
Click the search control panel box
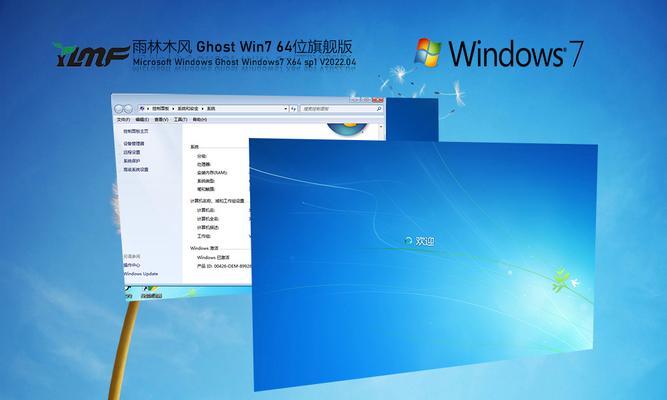(342, 109)
